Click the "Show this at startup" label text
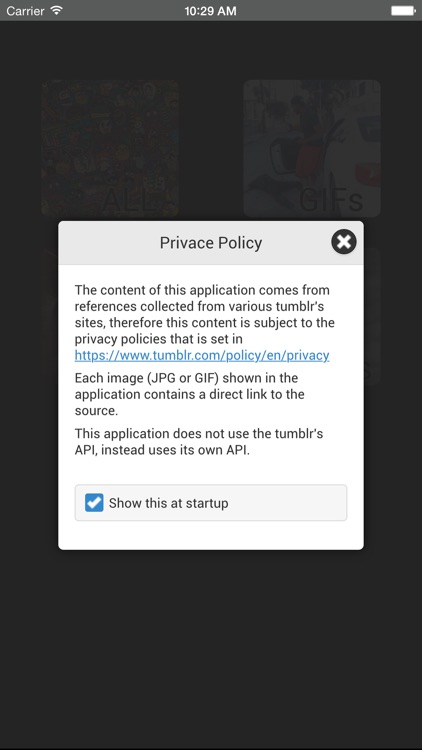The image size is (422, 750). (x=168, y=503)
